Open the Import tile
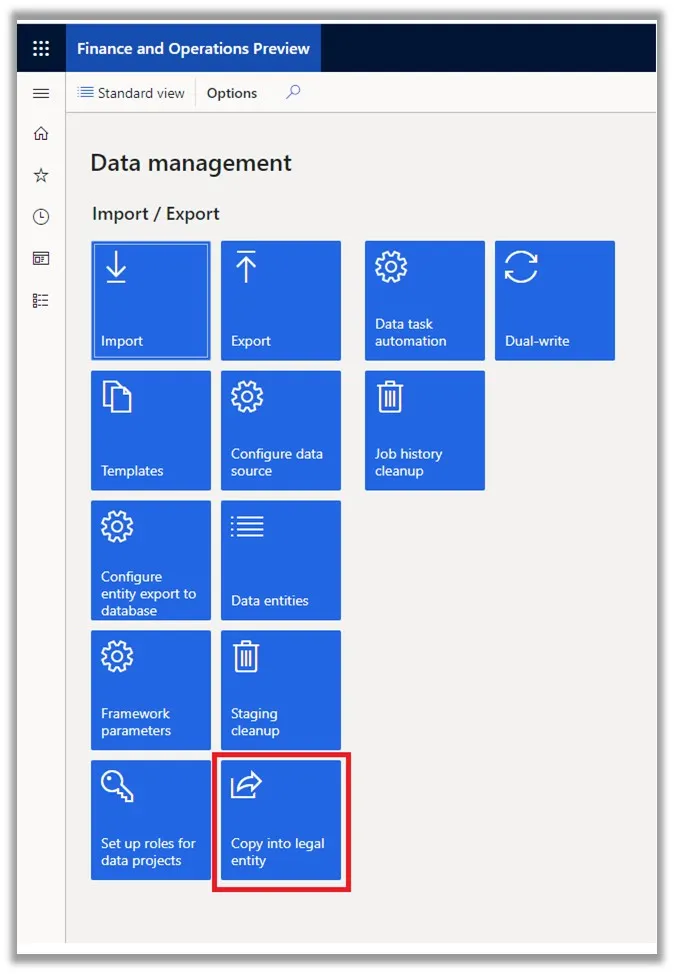 pos(151,301)
